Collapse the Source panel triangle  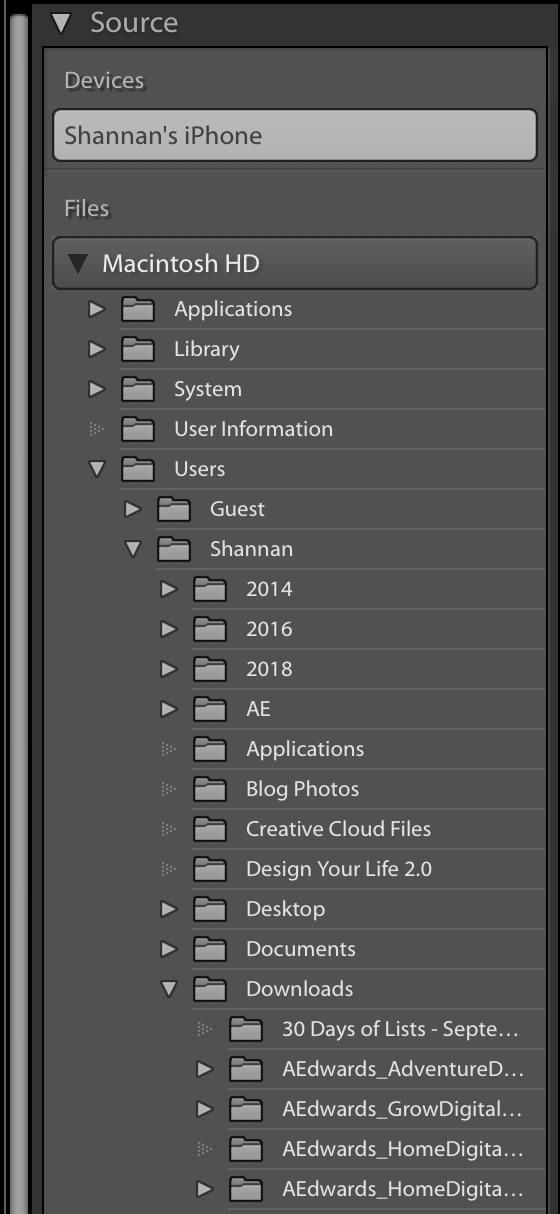pos(63,22)
